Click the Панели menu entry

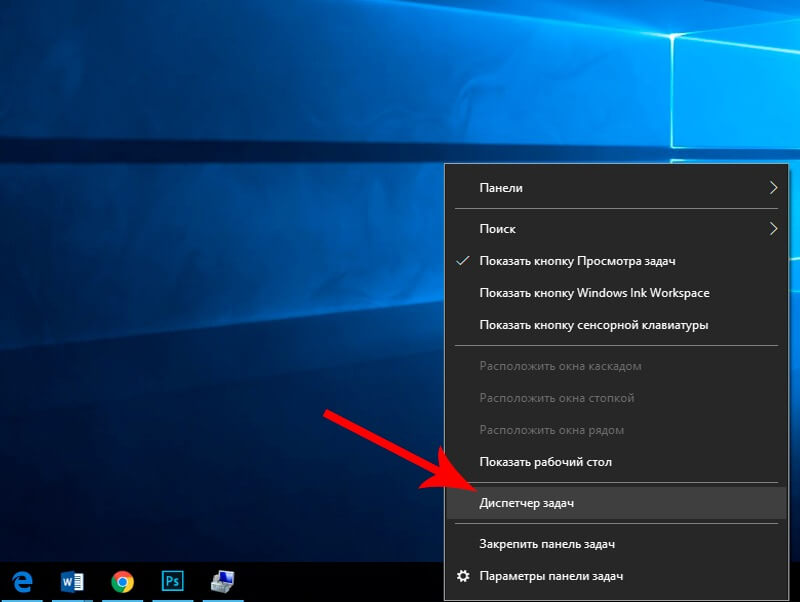[x=498, y=187]
